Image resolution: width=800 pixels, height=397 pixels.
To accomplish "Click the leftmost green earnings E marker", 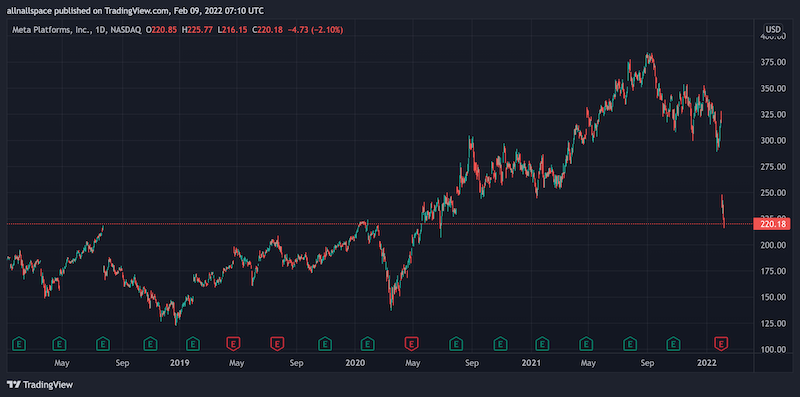I will tap(19, 344).
